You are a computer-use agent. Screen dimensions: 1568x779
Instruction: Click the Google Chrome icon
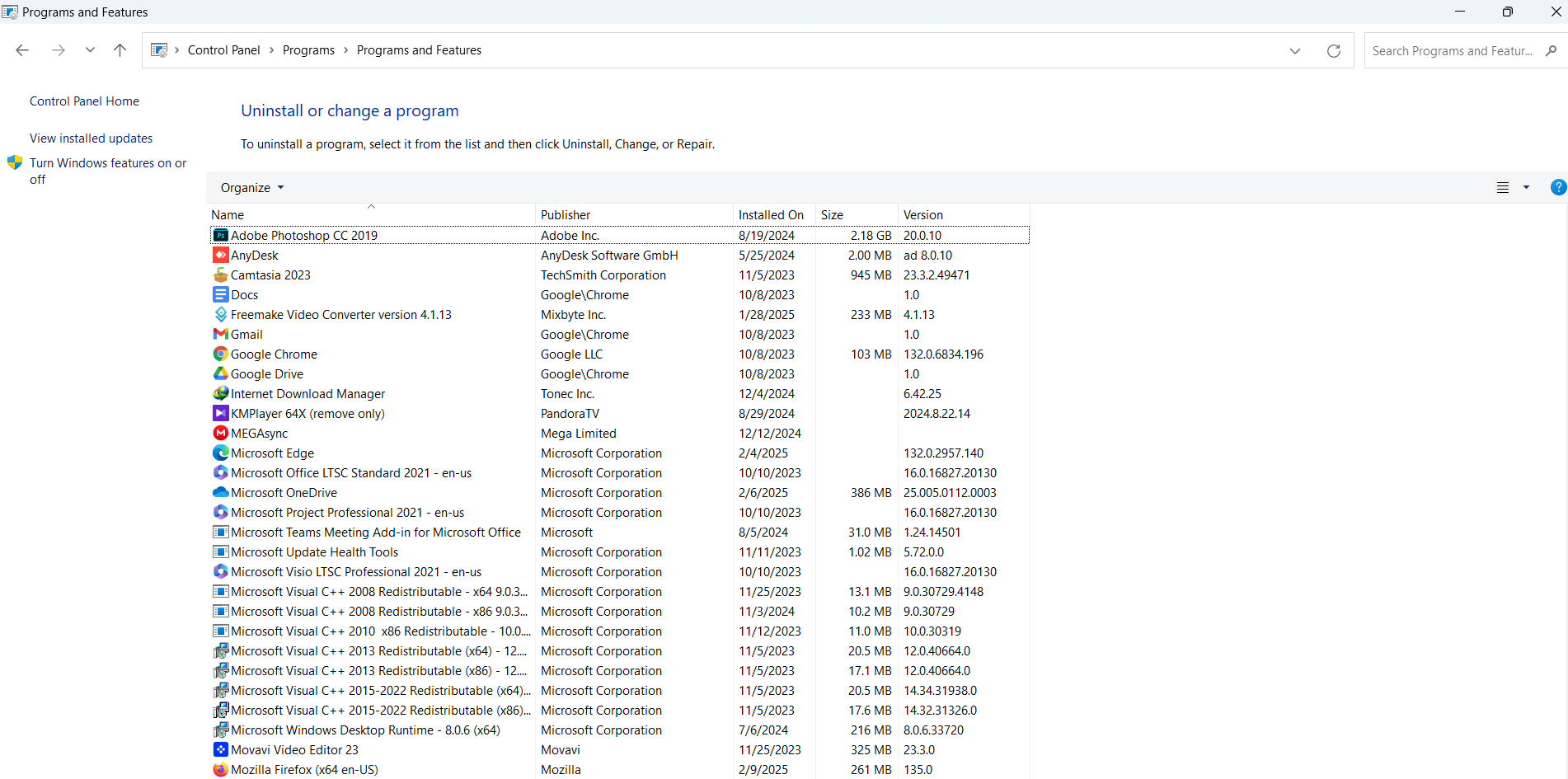221,354
